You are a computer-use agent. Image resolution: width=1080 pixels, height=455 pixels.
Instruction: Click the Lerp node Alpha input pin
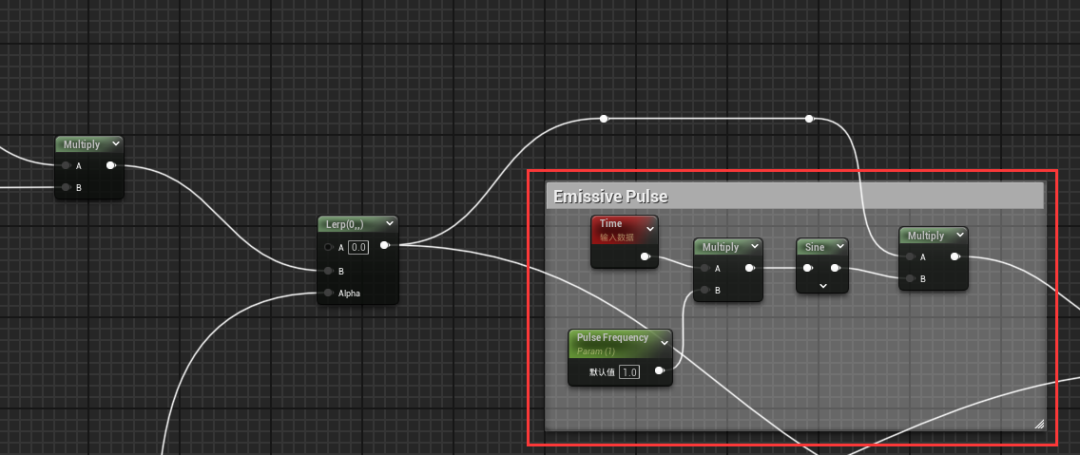328,293
